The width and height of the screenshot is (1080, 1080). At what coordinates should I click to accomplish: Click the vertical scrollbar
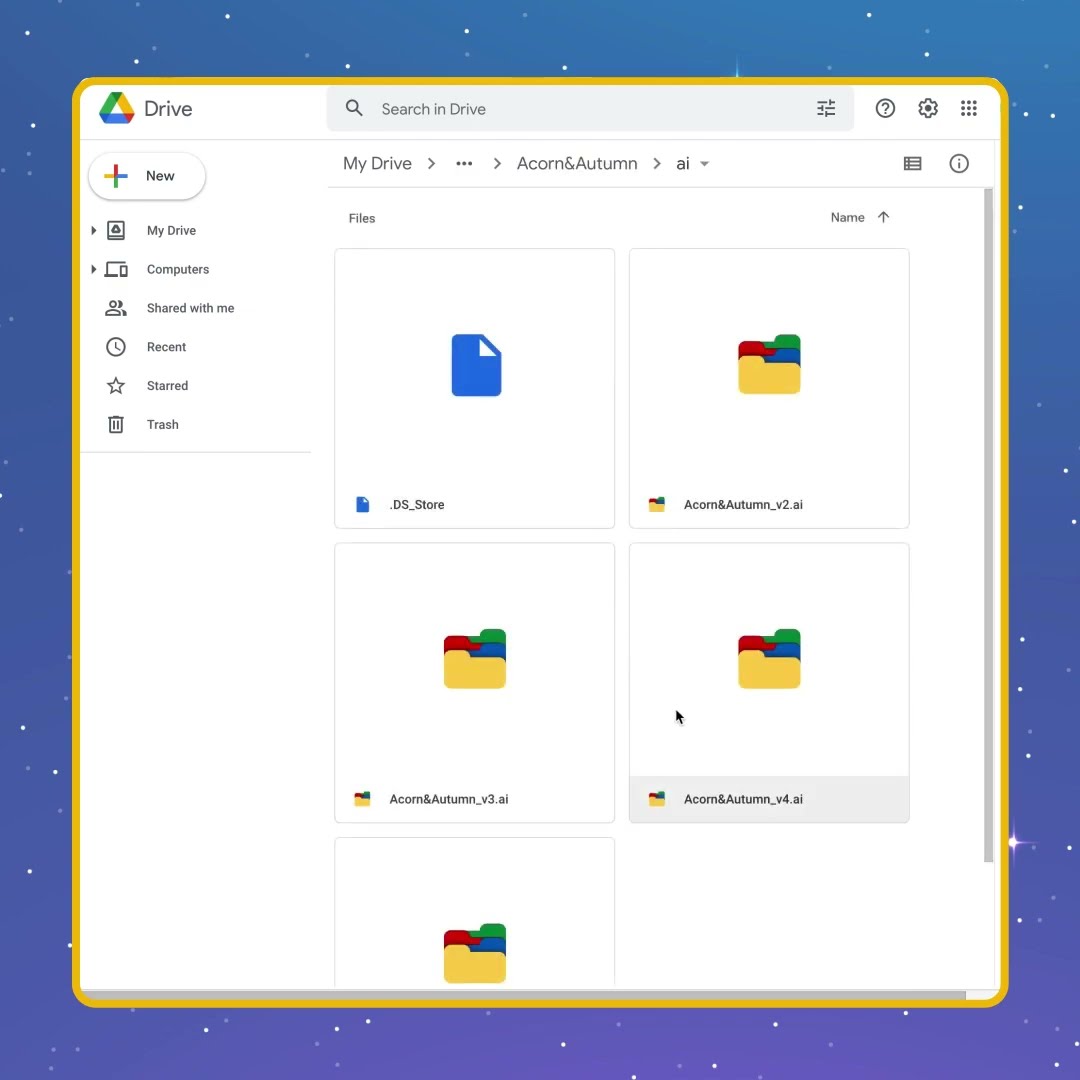coord(988,525)
